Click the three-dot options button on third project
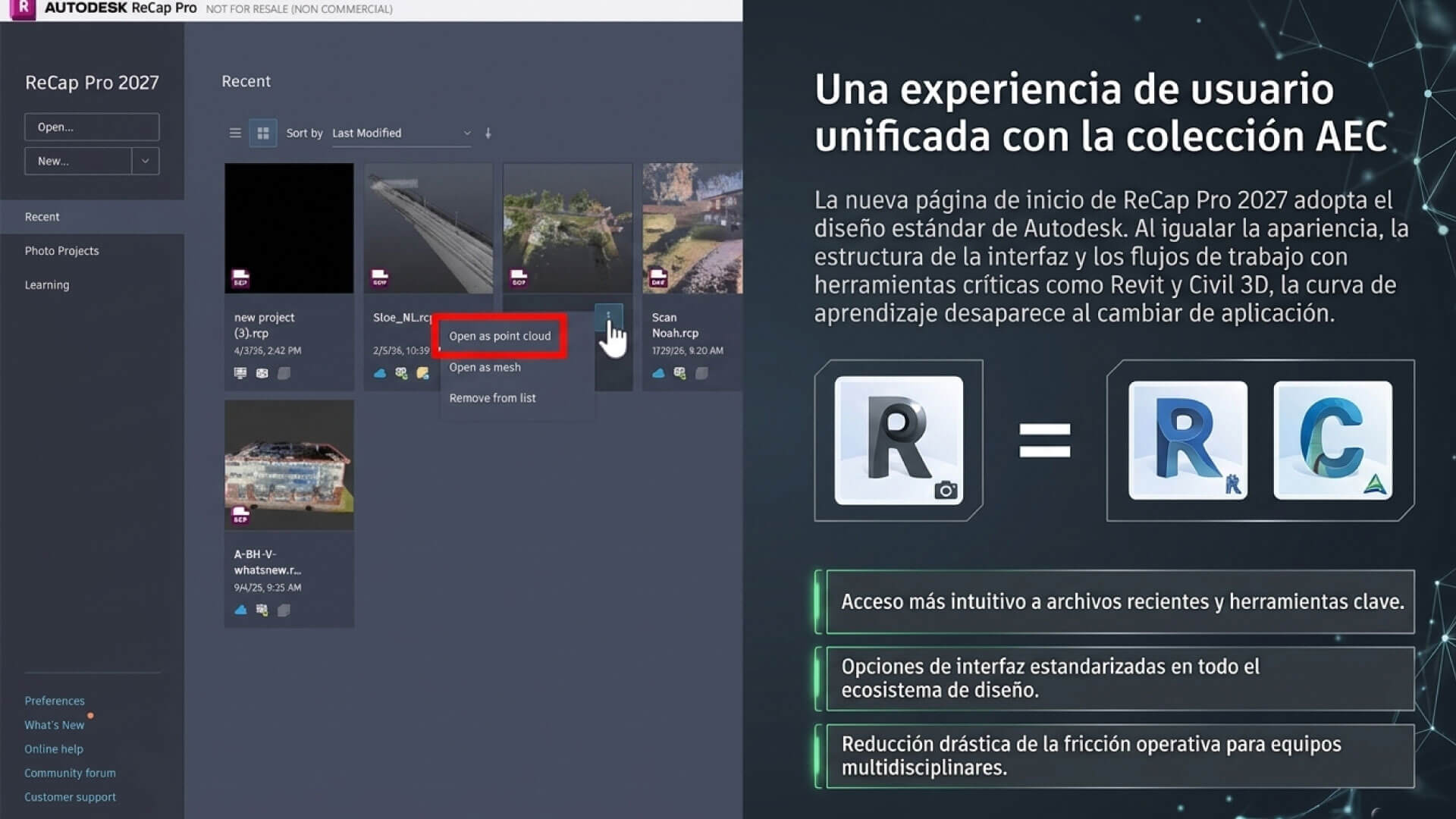The width and height of the screenshot is (1456, 819). 608,317
